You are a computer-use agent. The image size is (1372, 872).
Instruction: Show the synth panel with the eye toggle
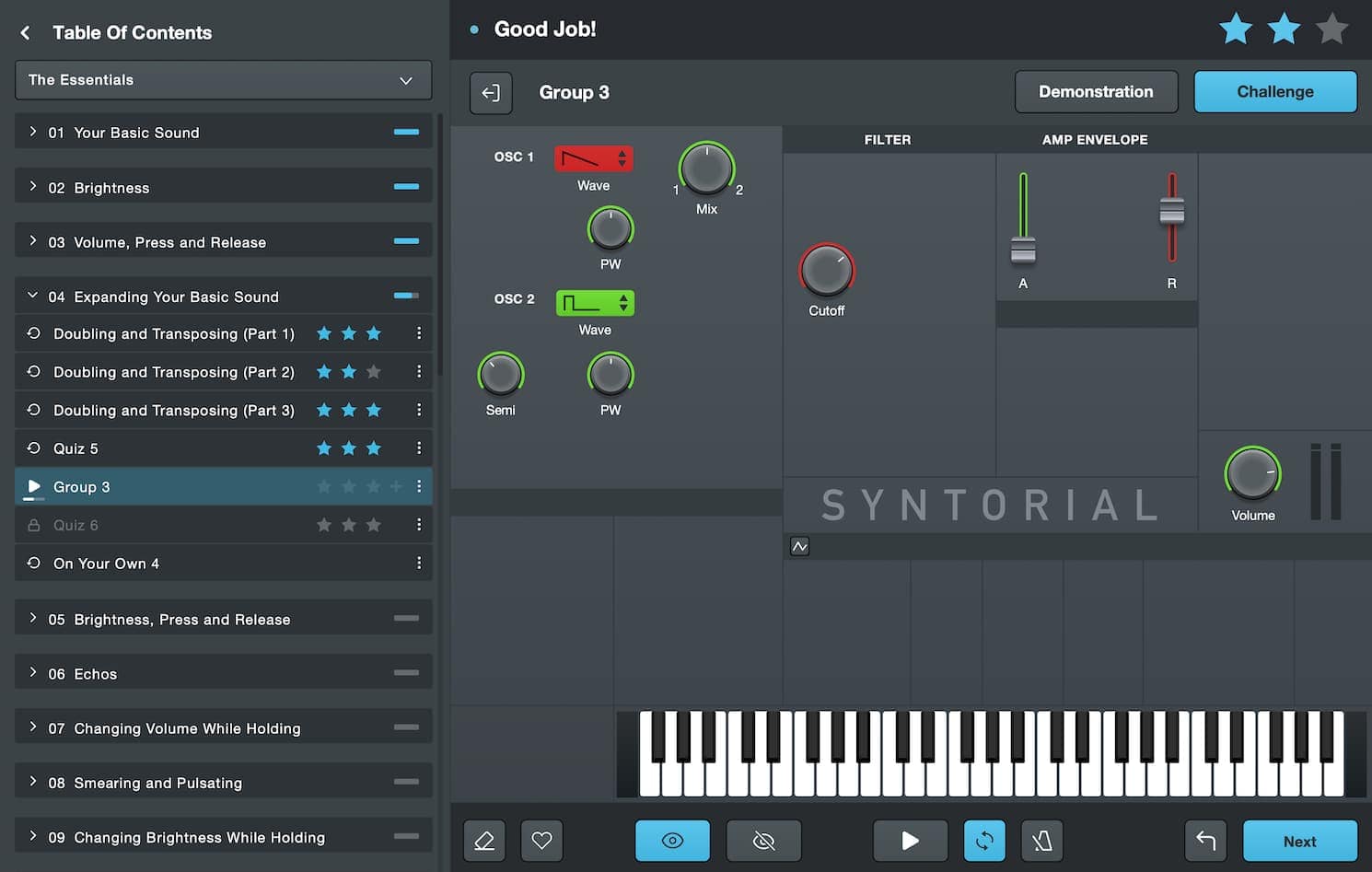pyautogui.click(x=672, y=841)
